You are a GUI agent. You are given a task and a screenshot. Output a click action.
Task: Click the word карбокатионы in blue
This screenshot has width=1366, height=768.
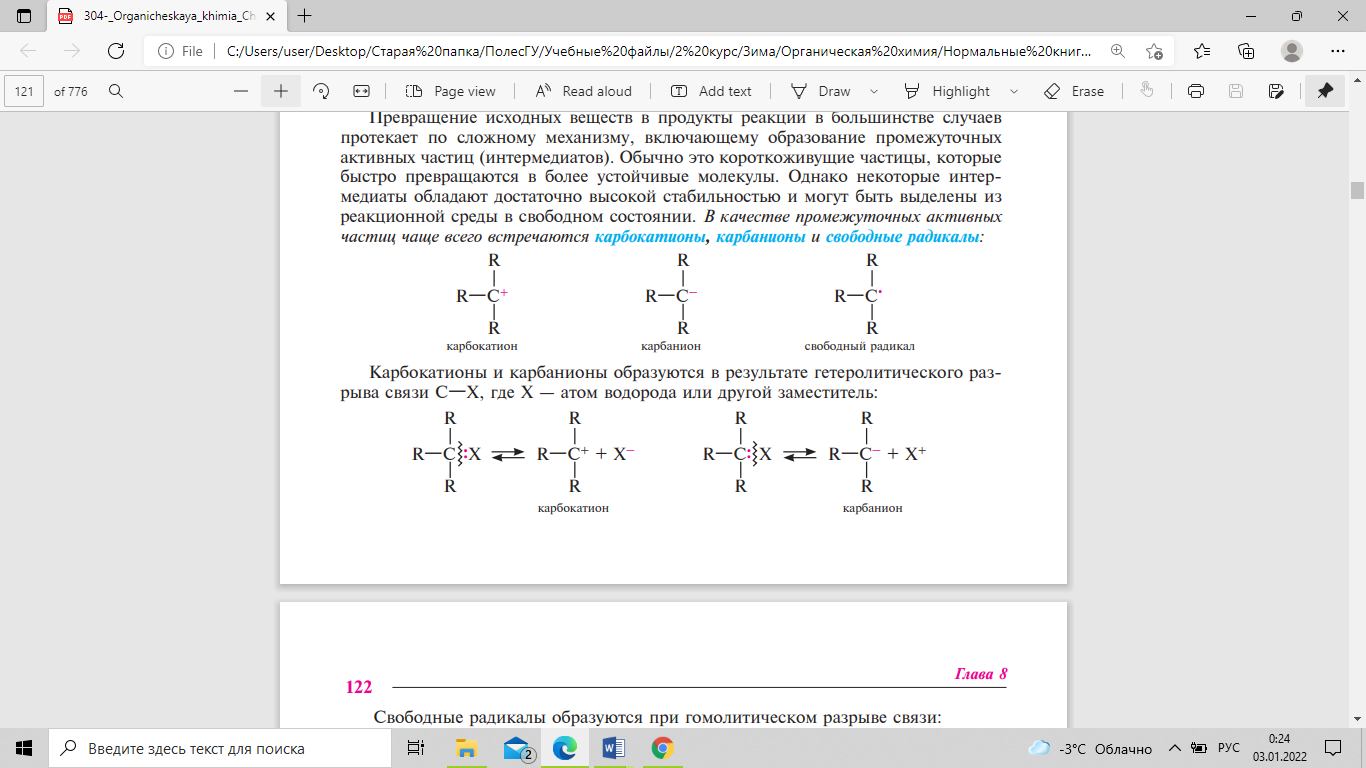(651, 238)
